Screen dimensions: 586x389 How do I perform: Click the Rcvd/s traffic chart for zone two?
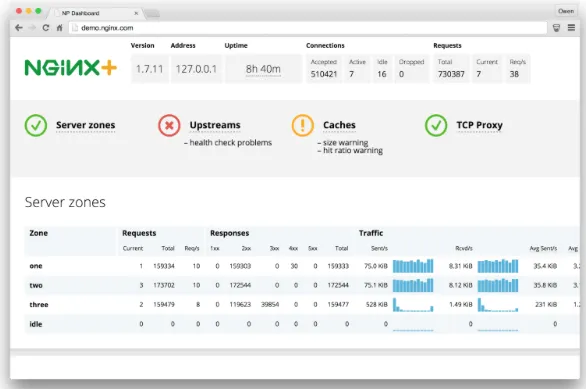point(498,285)
